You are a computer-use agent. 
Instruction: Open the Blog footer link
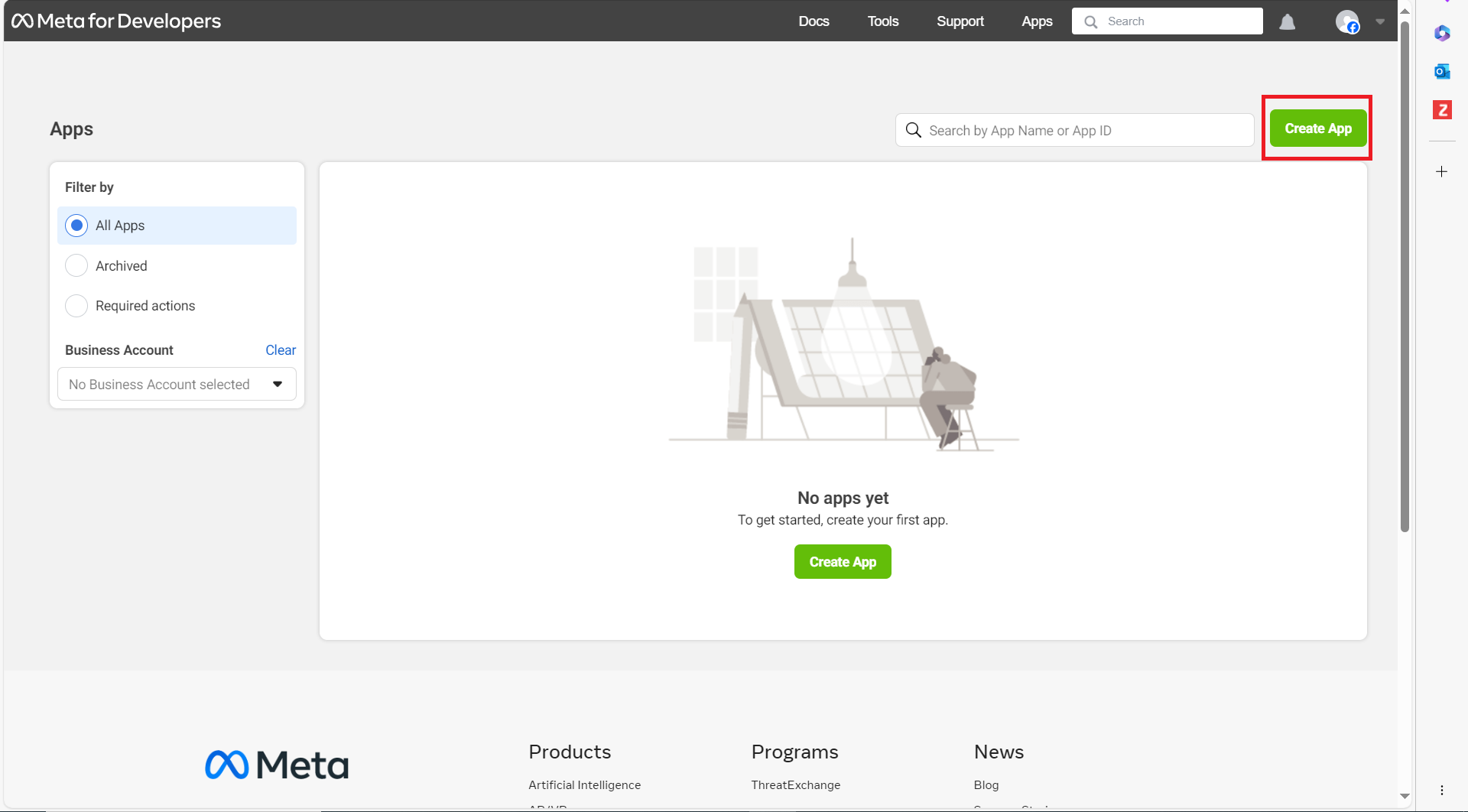(x=986, y=784)
